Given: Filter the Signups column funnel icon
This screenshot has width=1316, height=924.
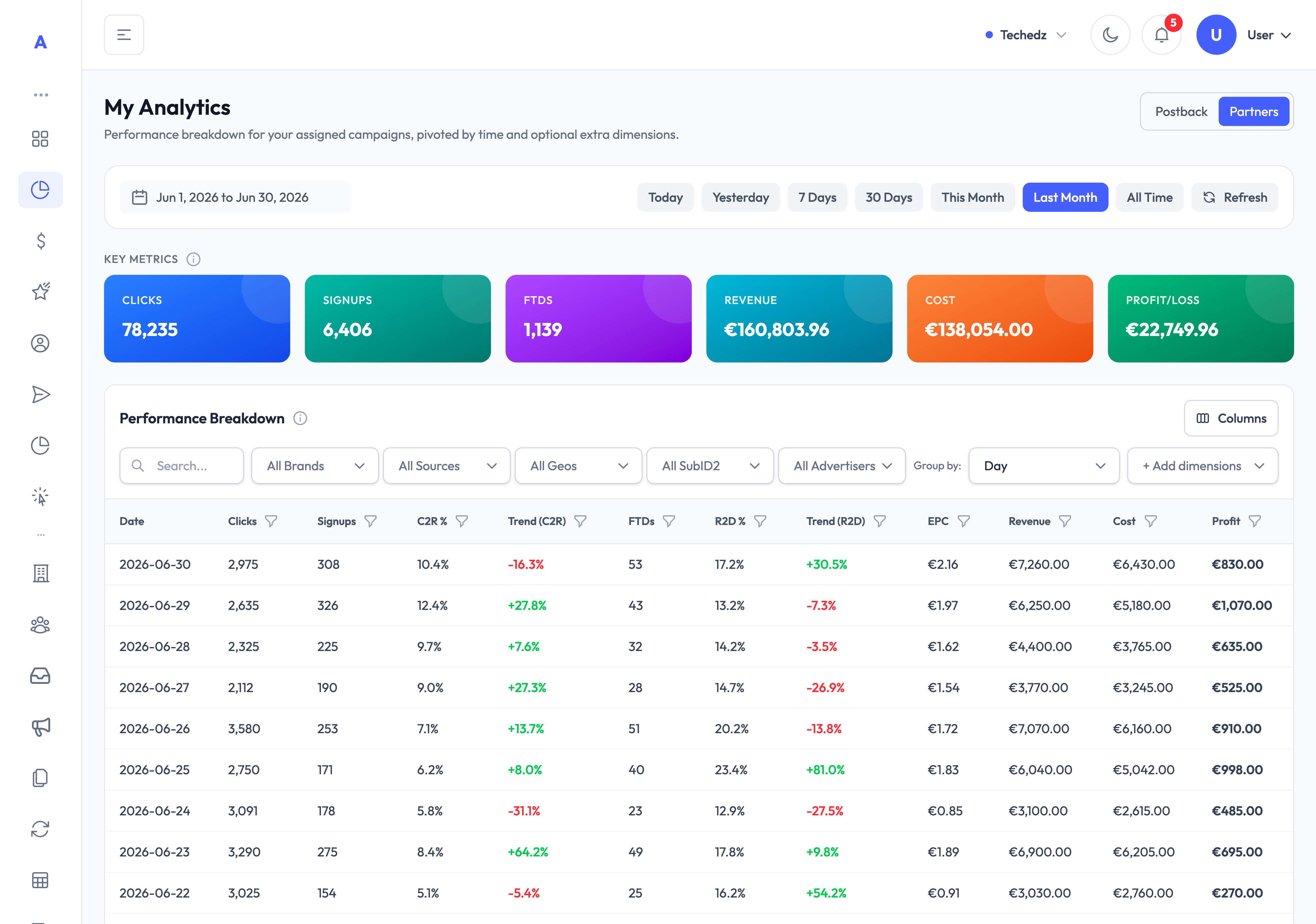Looking at the screenshot, I should [x=371, y=521].
